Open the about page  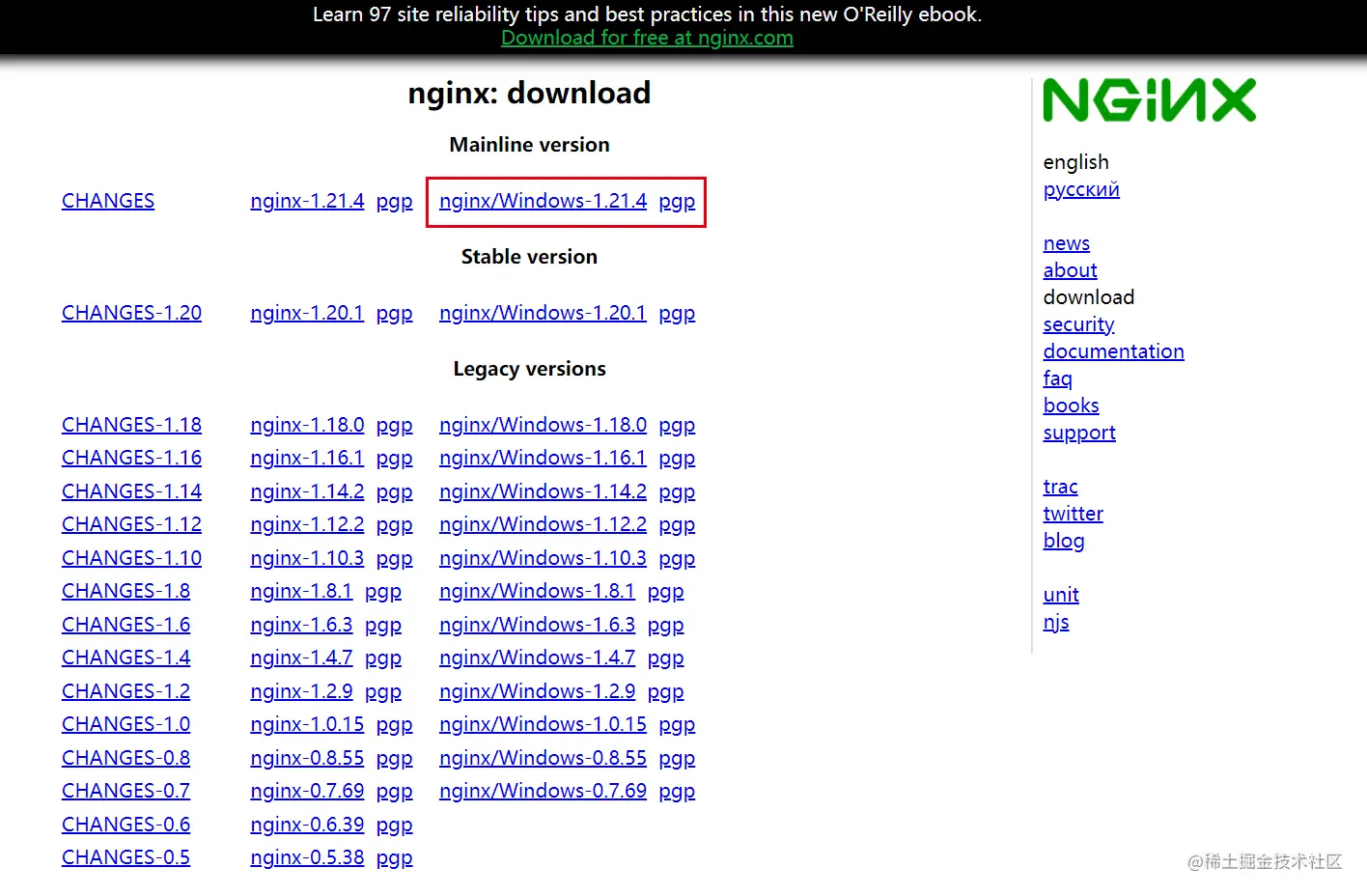pyautogui.click(x=1070, y=270)
